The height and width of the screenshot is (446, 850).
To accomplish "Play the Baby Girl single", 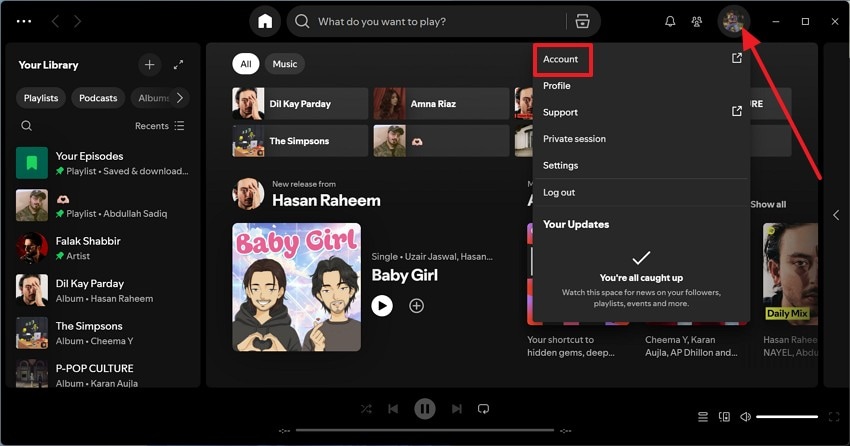I will pos(382,306).
